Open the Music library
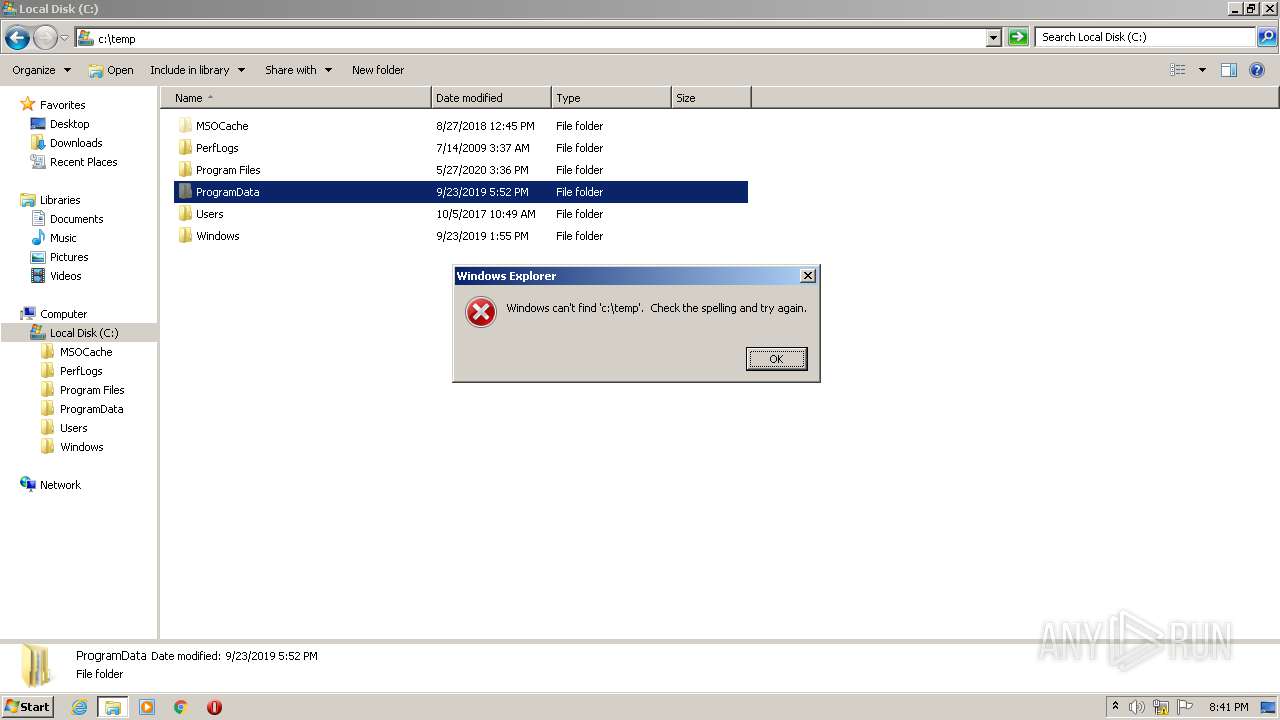The width and height of the screenshot is (1280, 720). 63,238
